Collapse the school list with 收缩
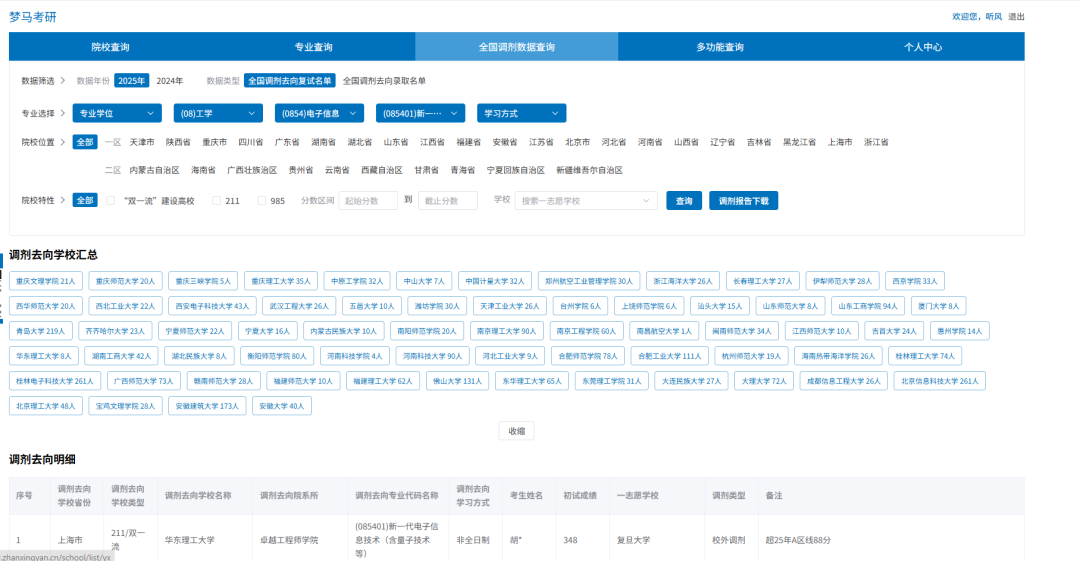 (517, 431)
